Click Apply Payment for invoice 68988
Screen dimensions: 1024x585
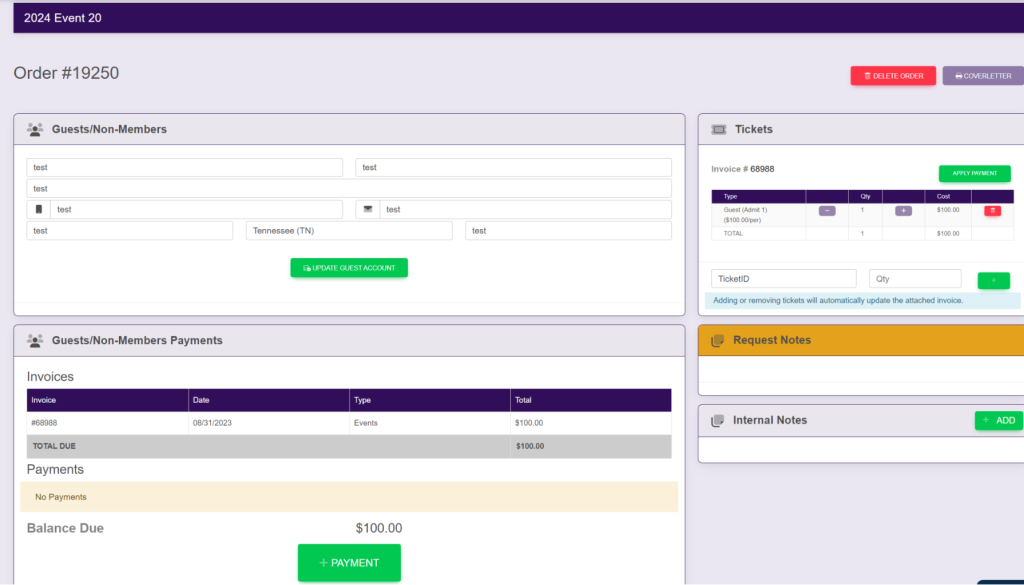[974, 173]
